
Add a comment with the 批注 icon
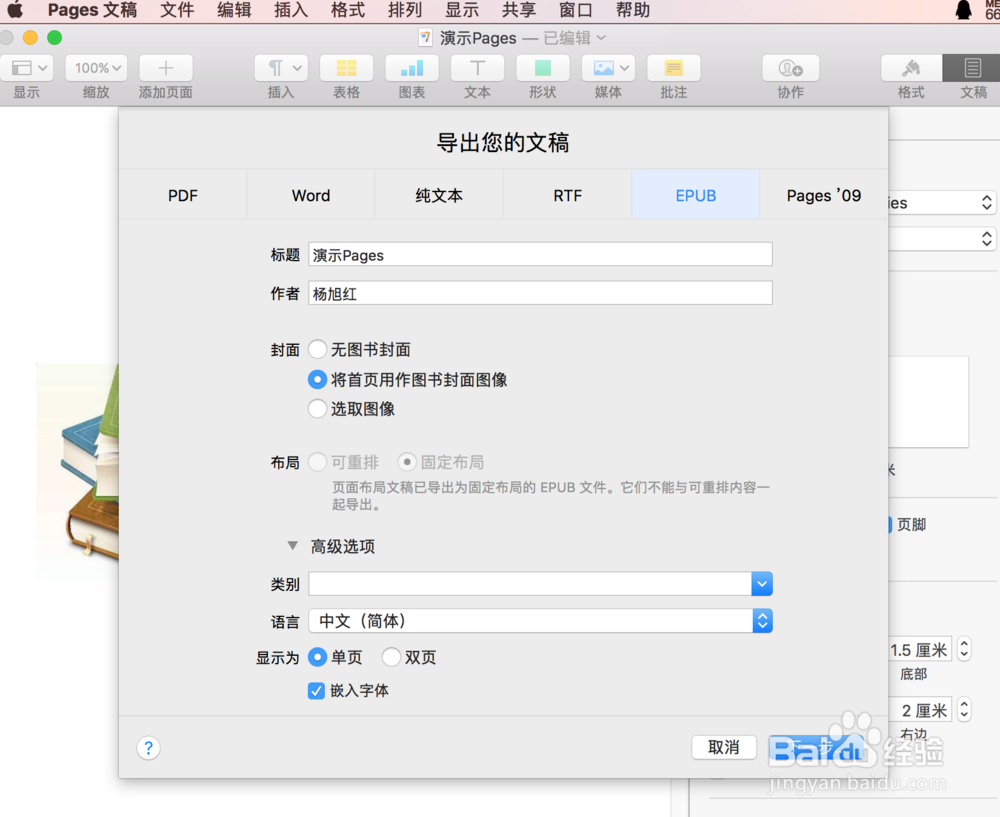click(673, 68)
